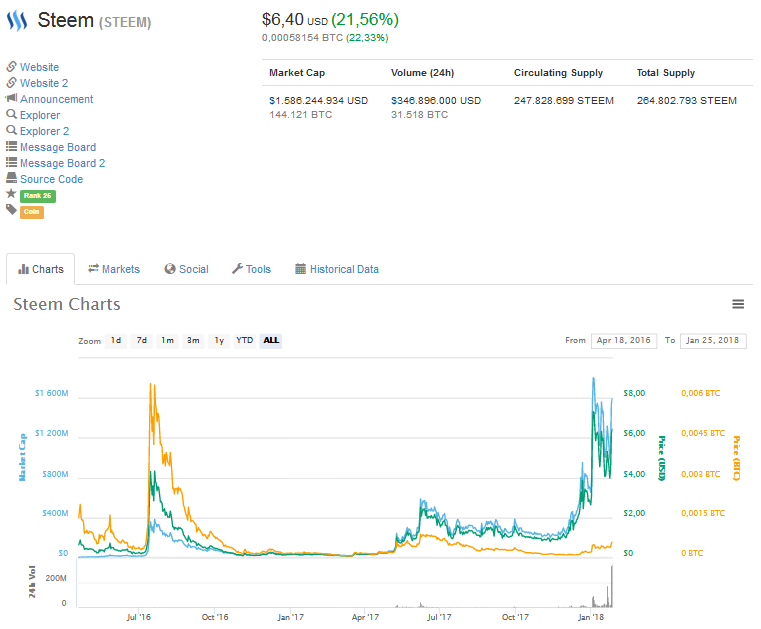Click the bar chart icon on Charts tab

(23, 269)
